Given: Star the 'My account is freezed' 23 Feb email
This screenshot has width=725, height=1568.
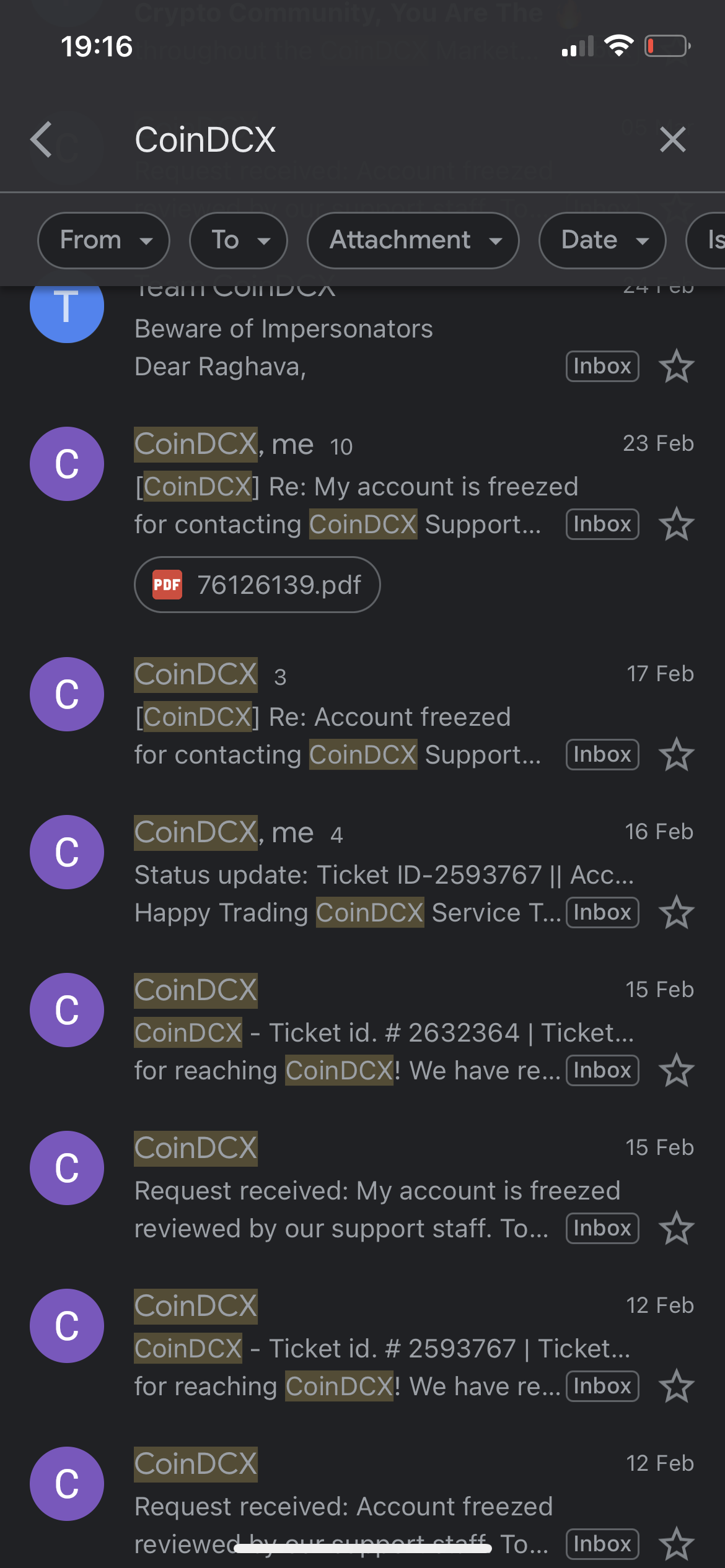Looking at the screenshot, I should click(x=676, y=525).
